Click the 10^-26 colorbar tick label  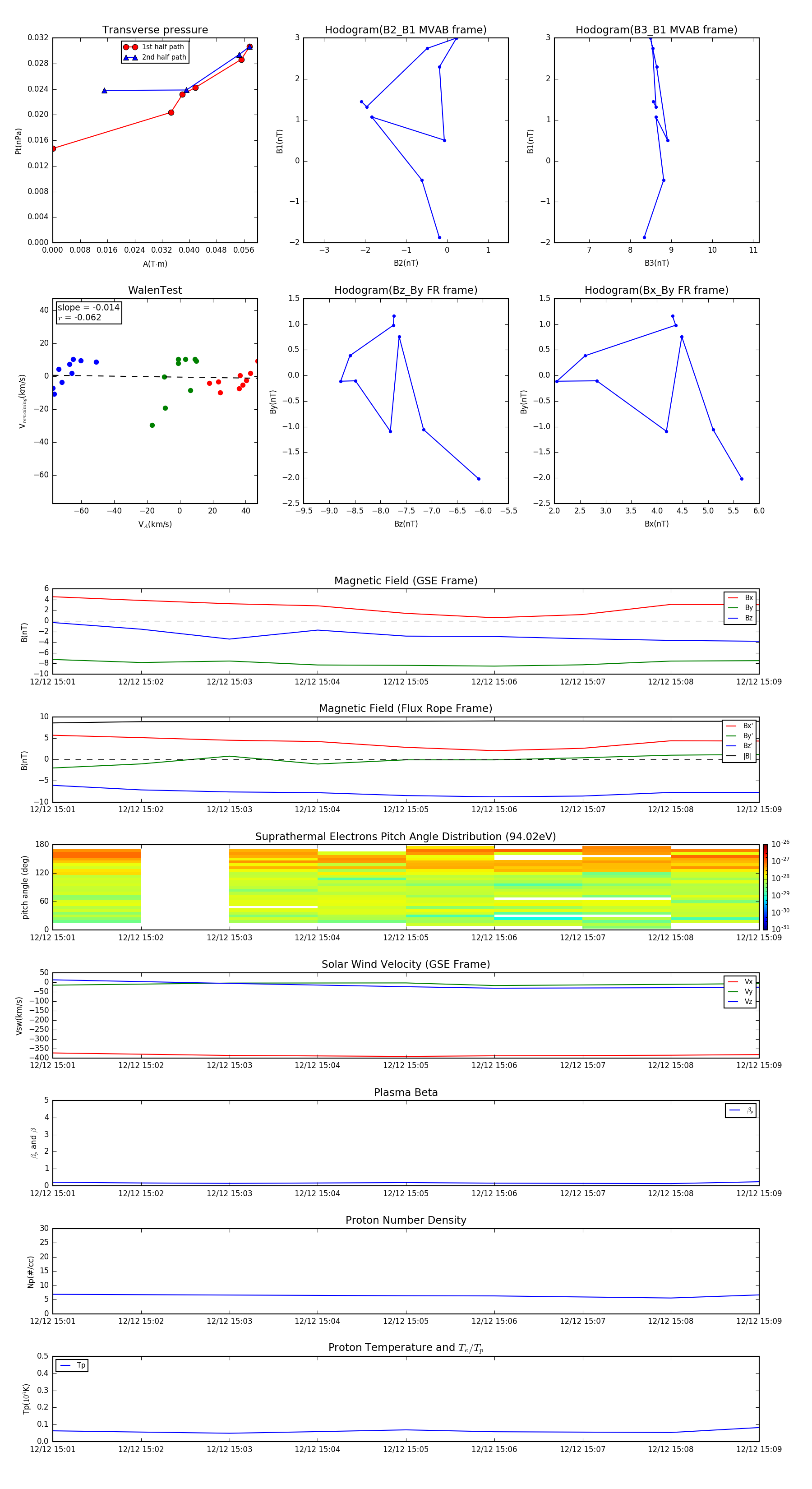tap(780, 844)
